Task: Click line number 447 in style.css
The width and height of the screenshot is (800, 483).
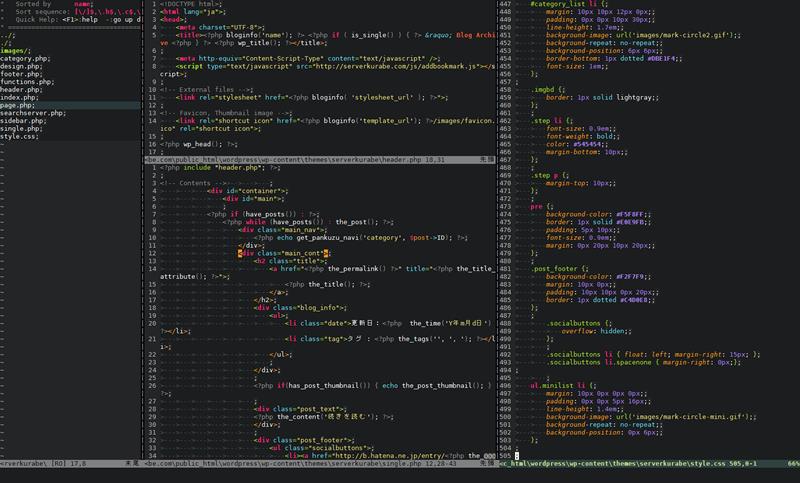Action: coord(505,4)
